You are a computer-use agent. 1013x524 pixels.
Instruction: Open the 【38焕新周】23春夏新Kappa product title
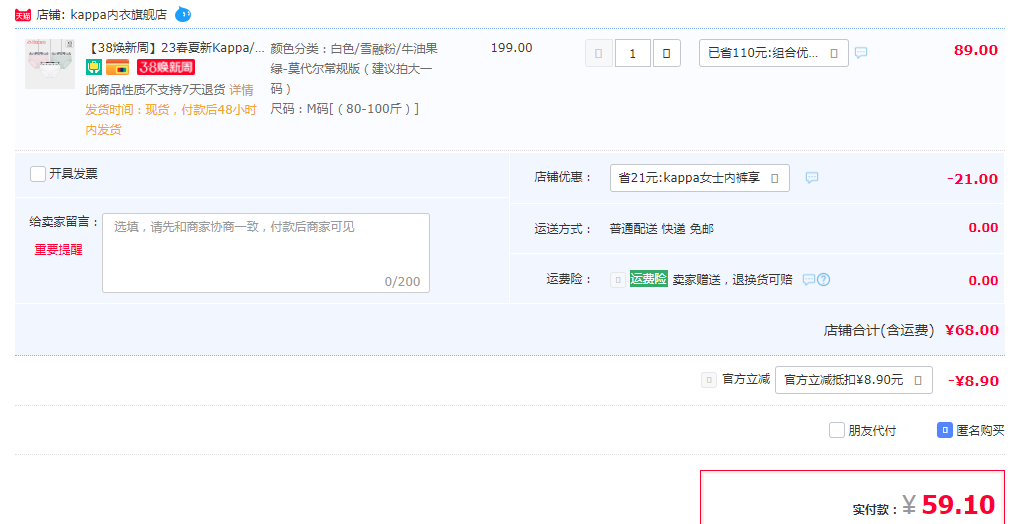pos(175,48)
